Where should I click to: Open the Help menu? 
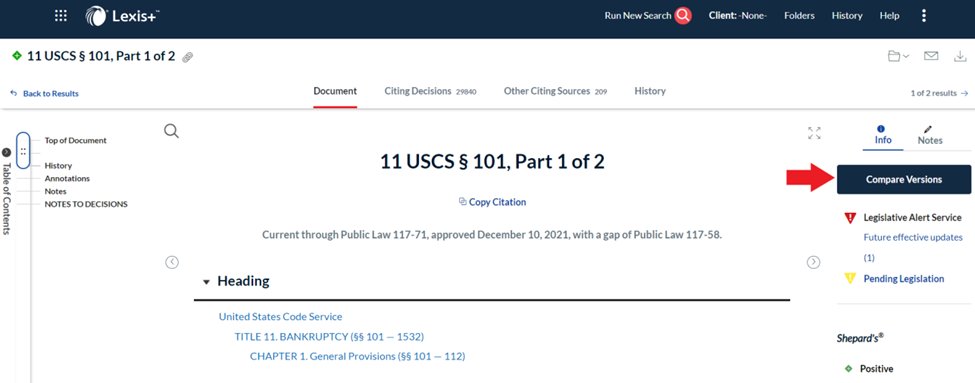[x=889, y=16]
